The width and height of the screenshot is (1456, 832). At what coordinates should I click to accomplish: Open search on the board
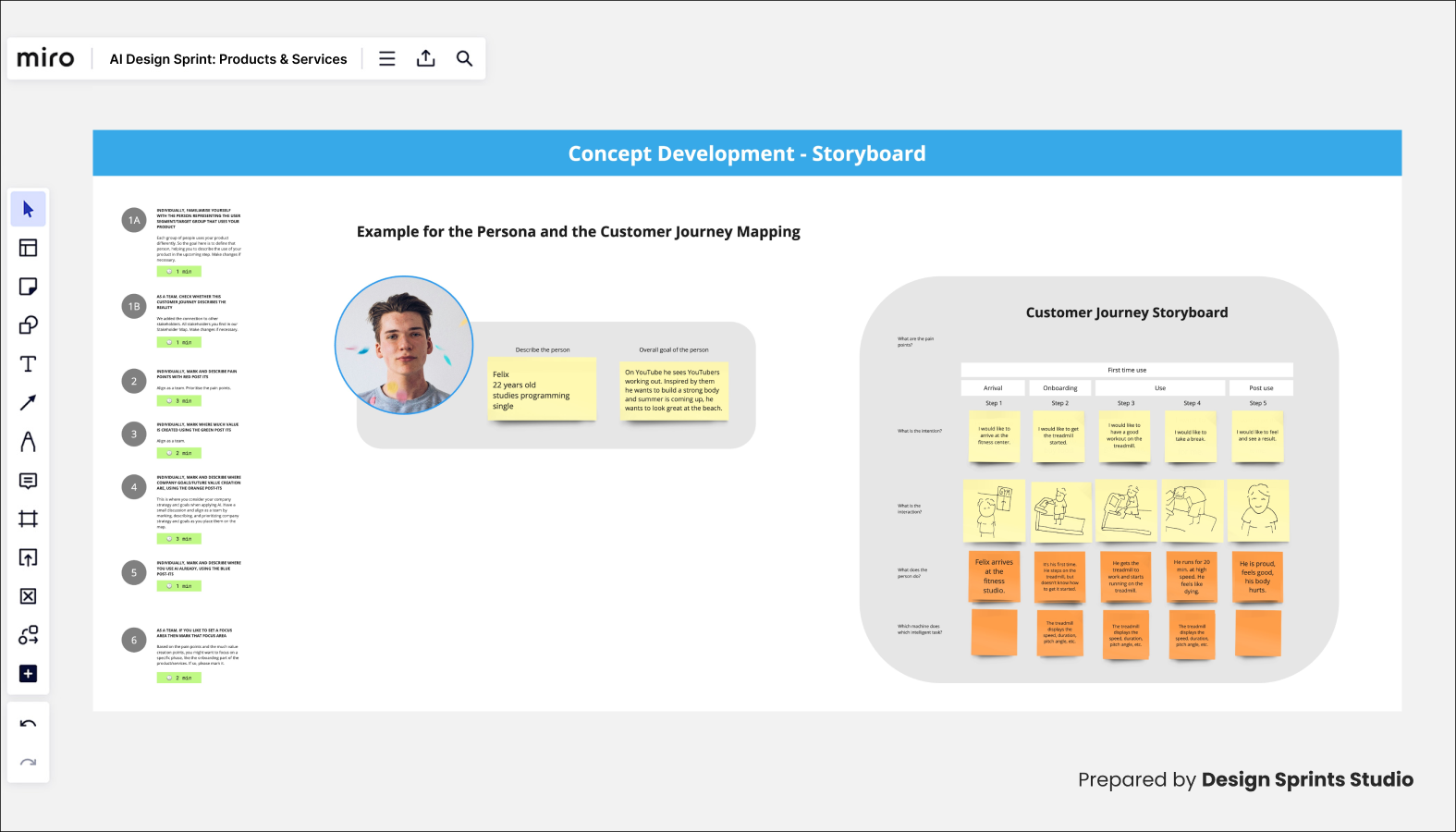465,58
